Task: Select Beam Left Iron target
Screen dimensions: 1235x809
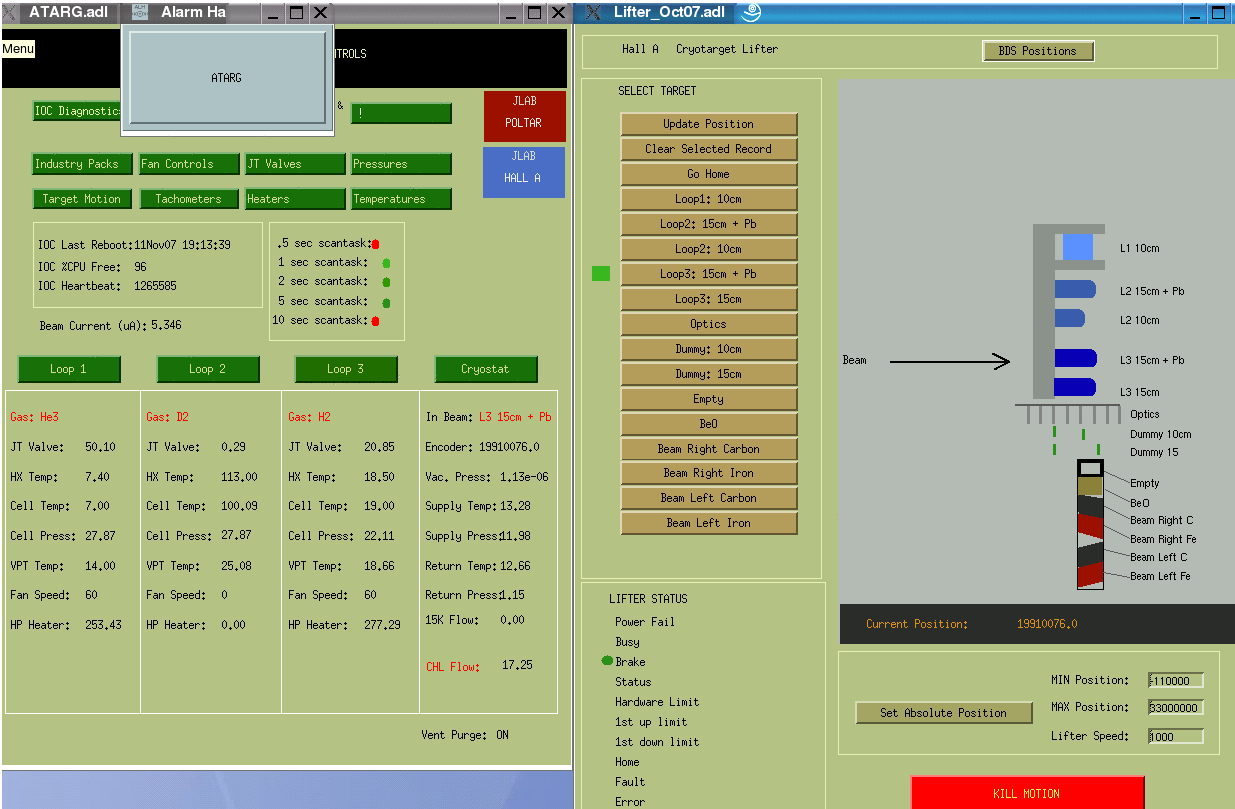Action: pos(709,523)
